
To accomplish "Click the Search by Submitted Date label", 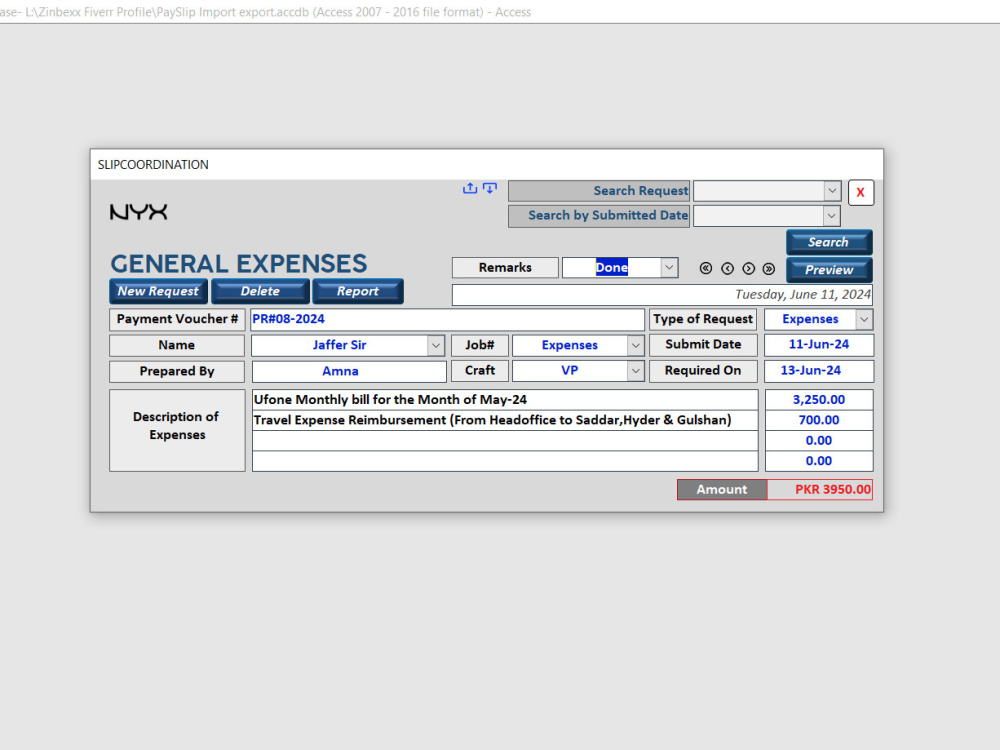I will pyautogui.click(x=599, y=216).
